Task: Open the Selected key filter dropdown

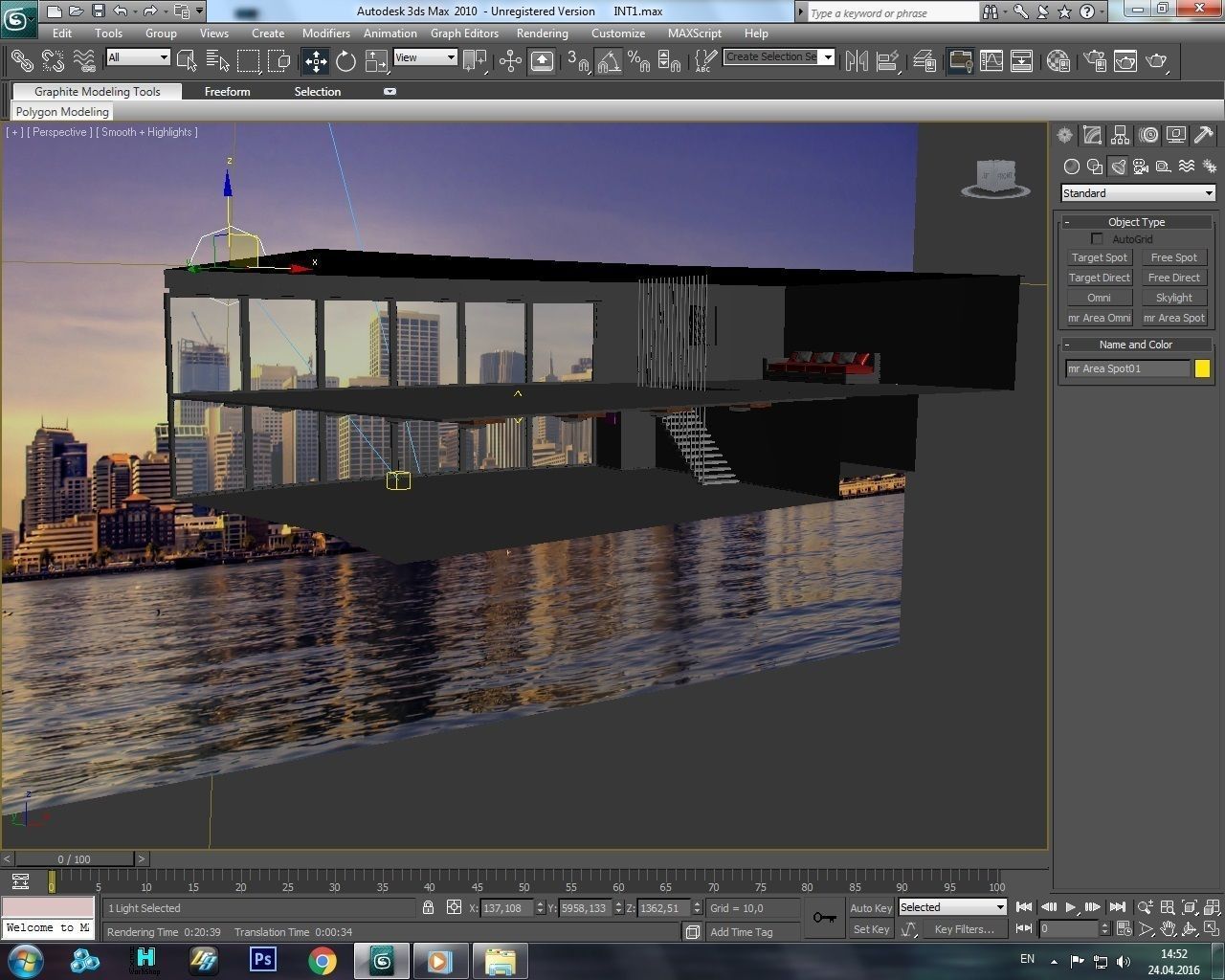Action: pos(952,907)
